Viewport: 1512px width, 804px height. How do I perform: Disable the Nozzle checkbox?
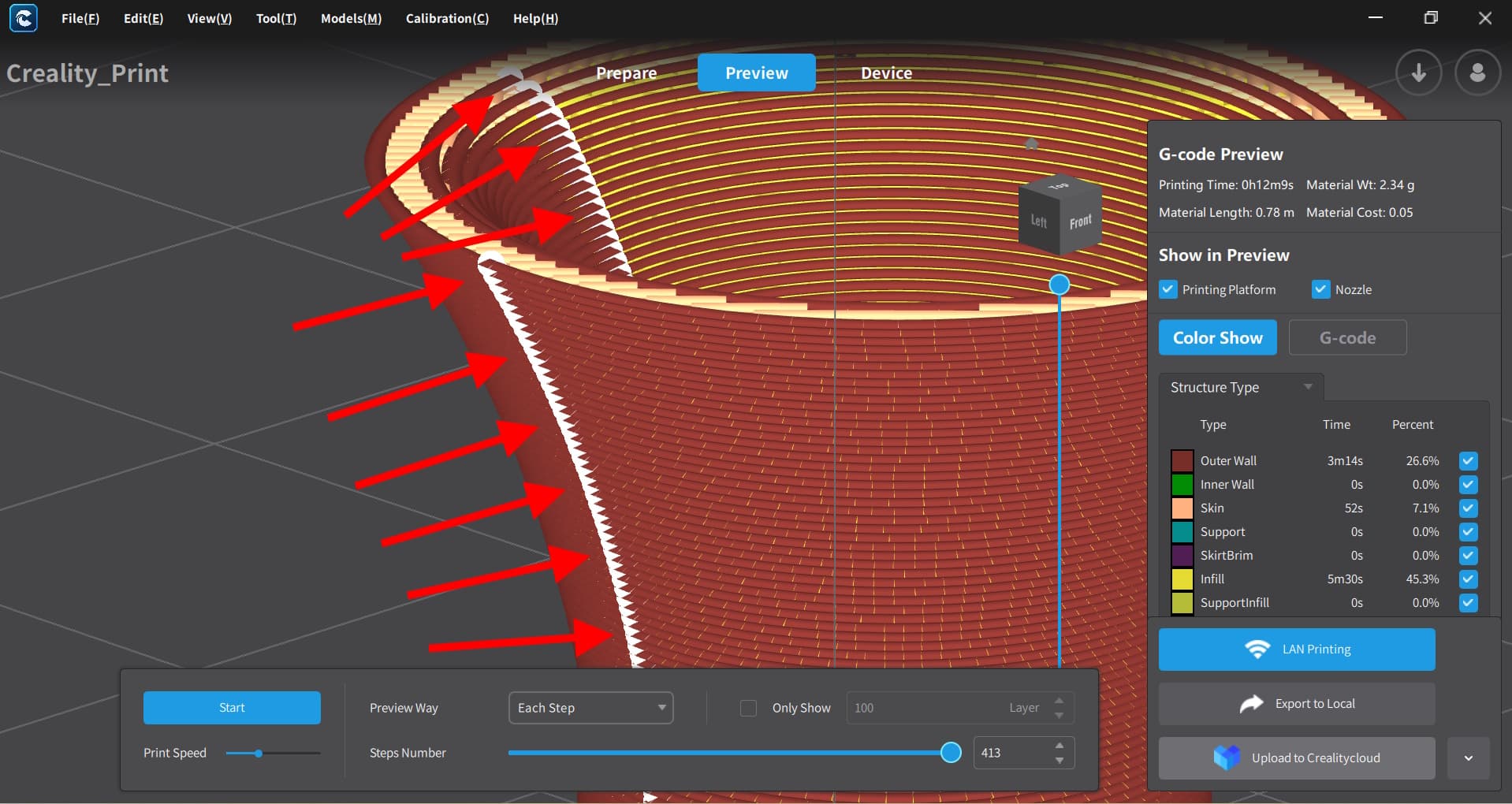1320,289
